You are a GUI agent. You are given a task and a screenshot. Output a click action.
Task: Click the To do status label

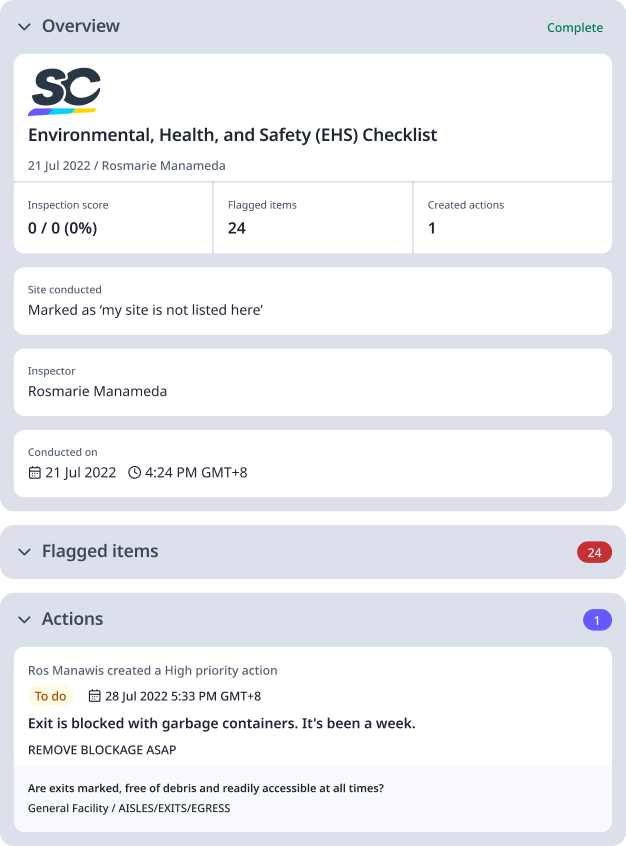(x=50, y=696)
